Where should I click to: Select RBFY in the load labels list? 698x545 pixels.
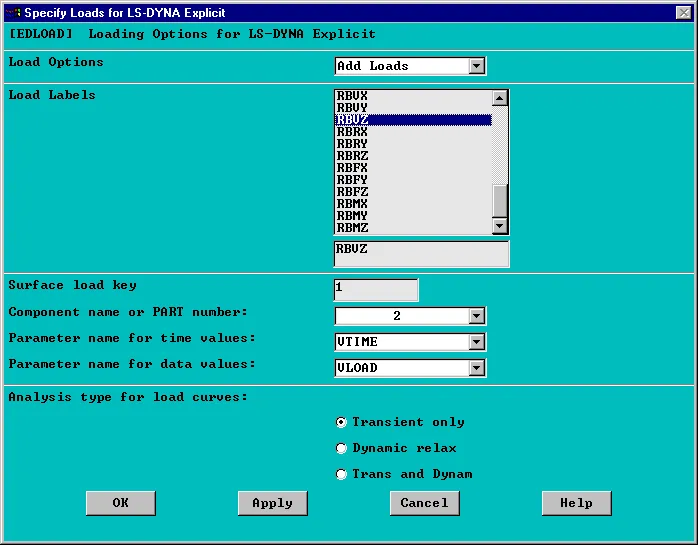point(413,180)
